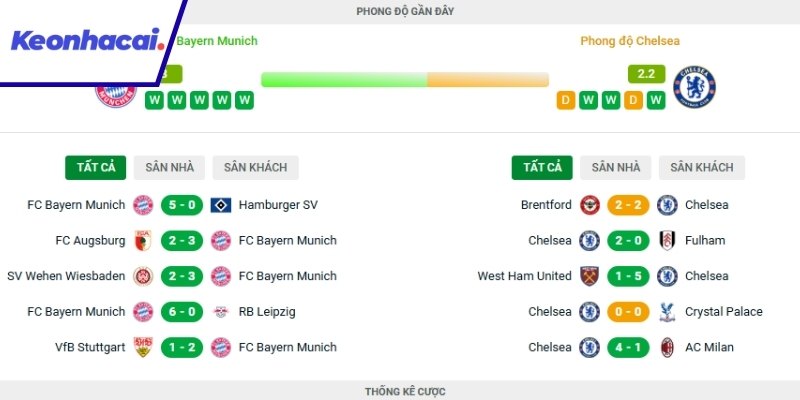
Task: Click the Crystal Palace club logo
Action: click(x=667, y=312)
